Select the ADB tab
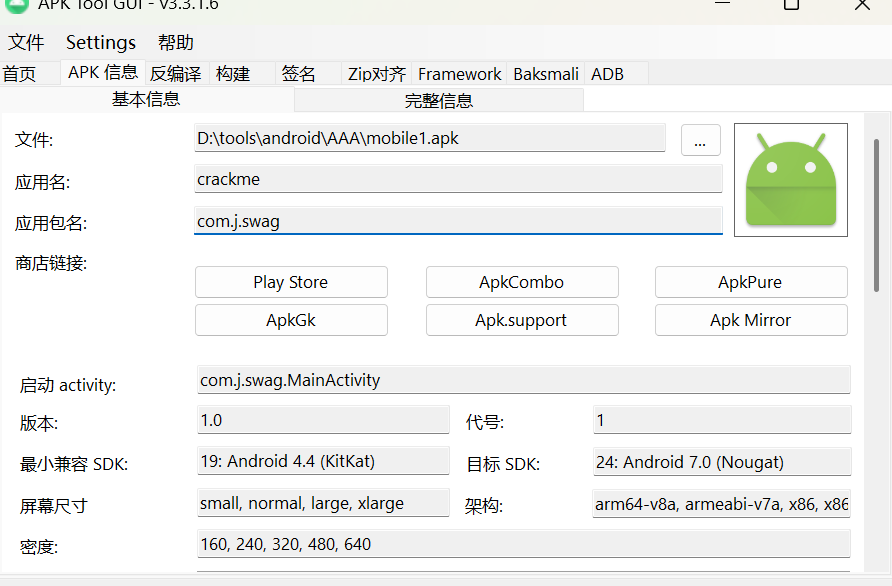This screenshot has width=892, height=586. [x=607, y=74]
